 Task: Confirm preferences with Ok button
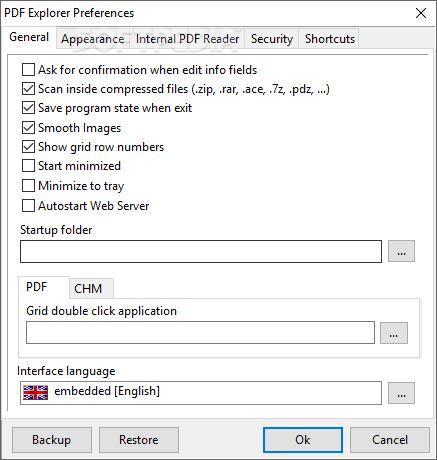303,440
